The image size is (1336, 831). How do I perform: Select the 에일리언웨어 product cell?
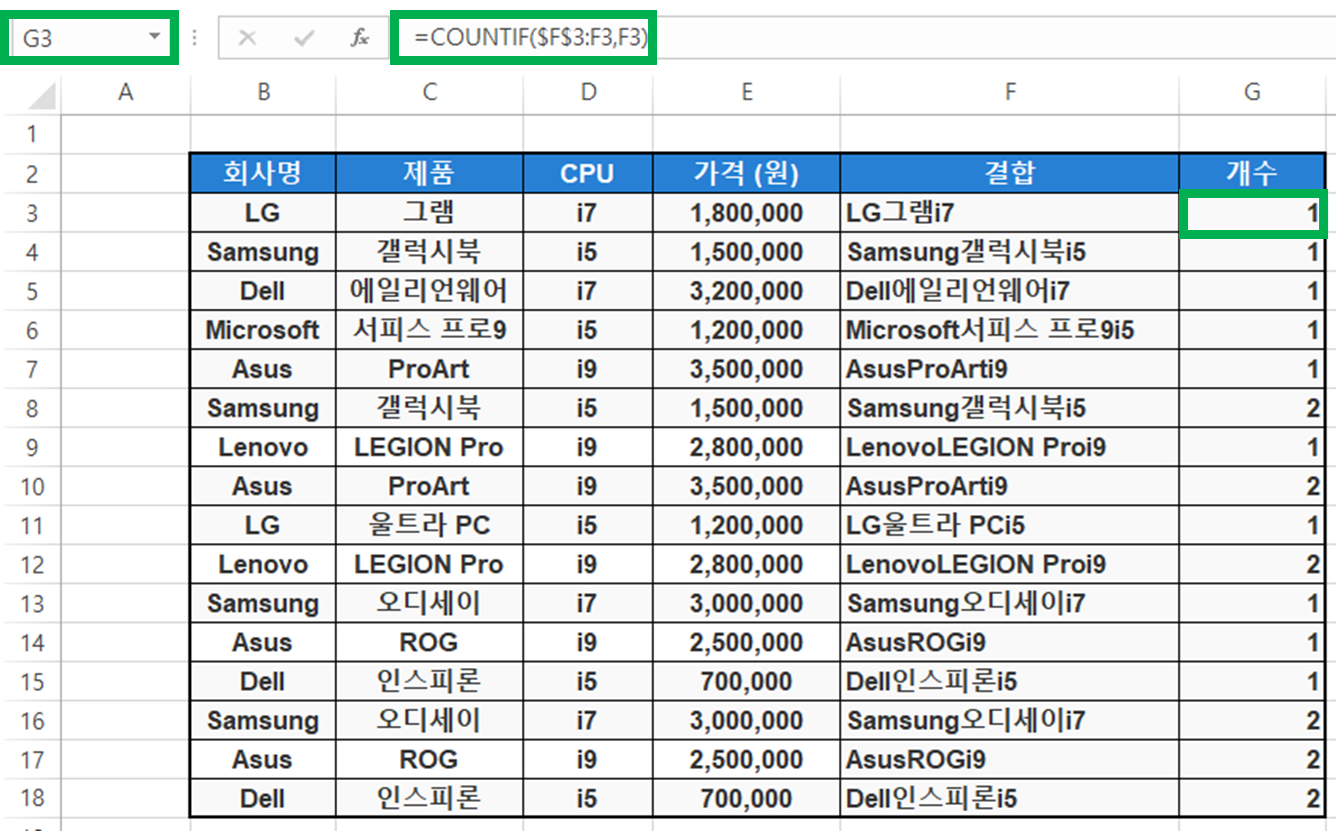[x=430, y=291]
